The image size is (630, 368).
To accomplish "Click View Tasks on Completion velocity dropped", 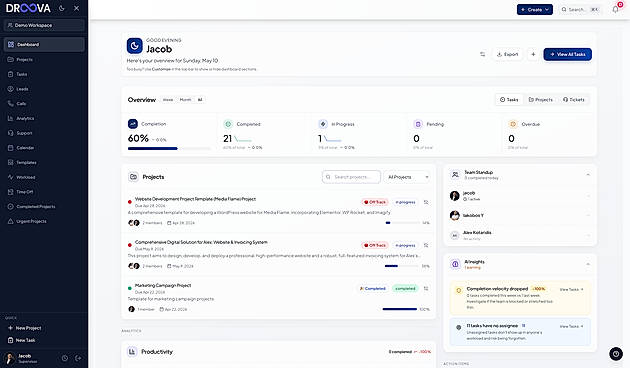I will (571, 289).
